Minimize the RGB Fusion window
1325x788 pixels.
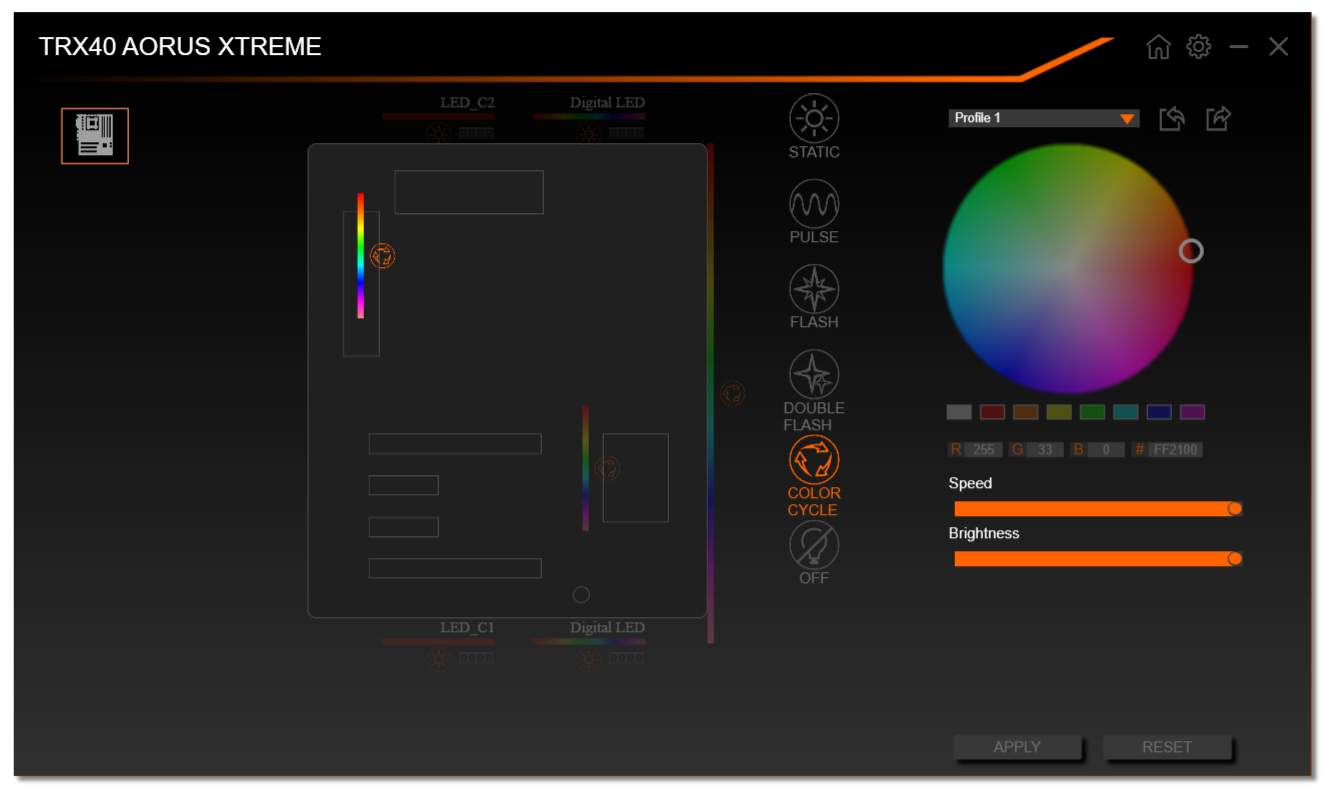click(1239, 47)
